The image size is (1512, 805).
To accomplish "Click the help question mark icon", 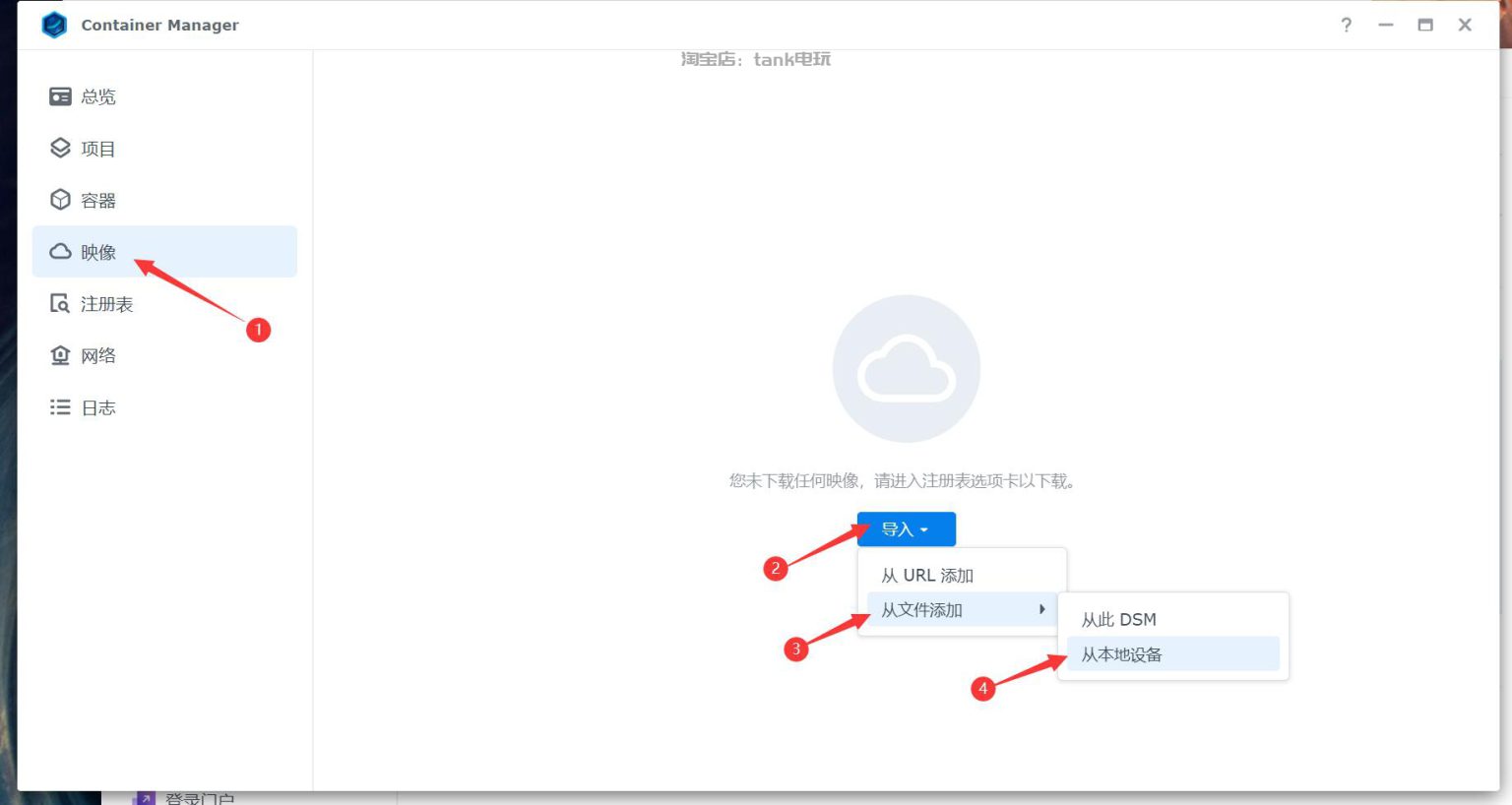I will (x=1346, y=25).
